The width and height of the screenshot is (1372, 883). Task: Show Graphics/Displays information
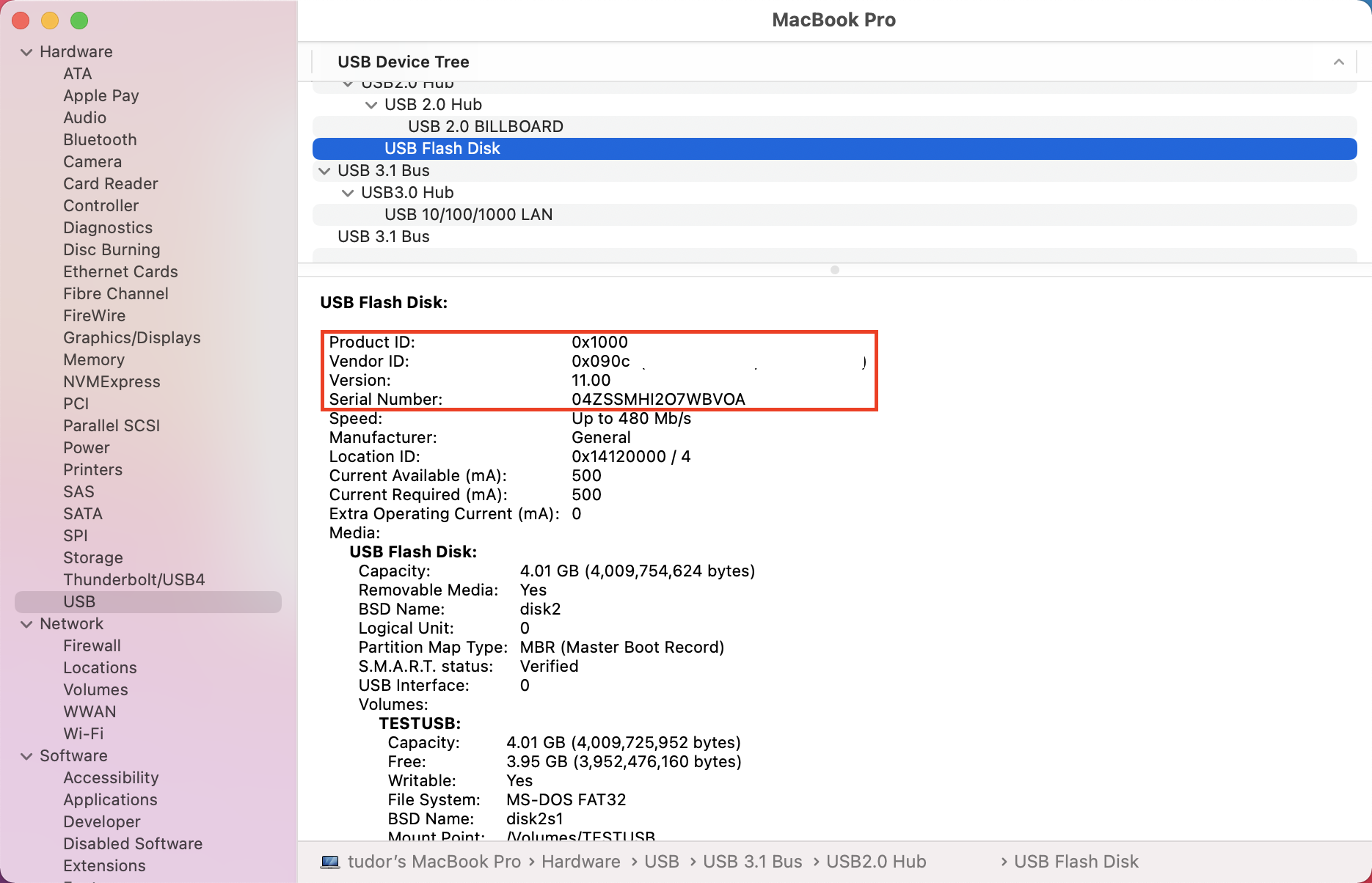click(x=131, y=338)
